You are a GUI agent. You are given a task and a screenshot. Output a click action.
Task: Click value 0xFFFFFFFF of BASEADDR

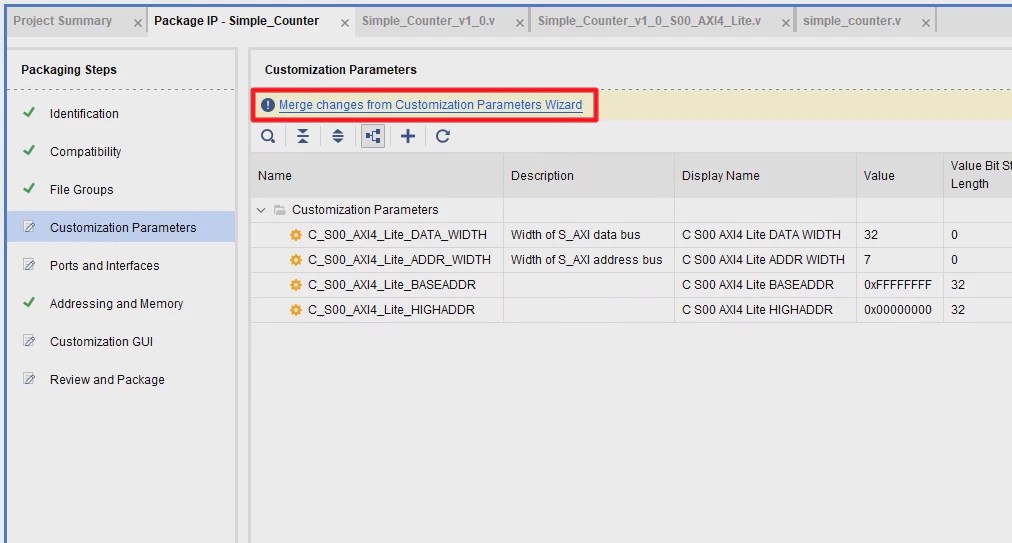898,285
